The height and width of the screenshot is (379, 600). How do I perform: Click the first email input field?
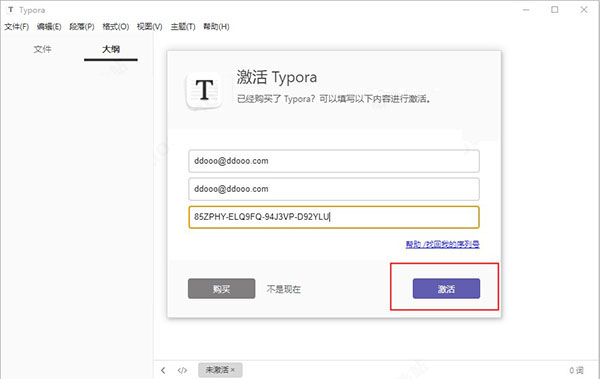coord(334,161)
